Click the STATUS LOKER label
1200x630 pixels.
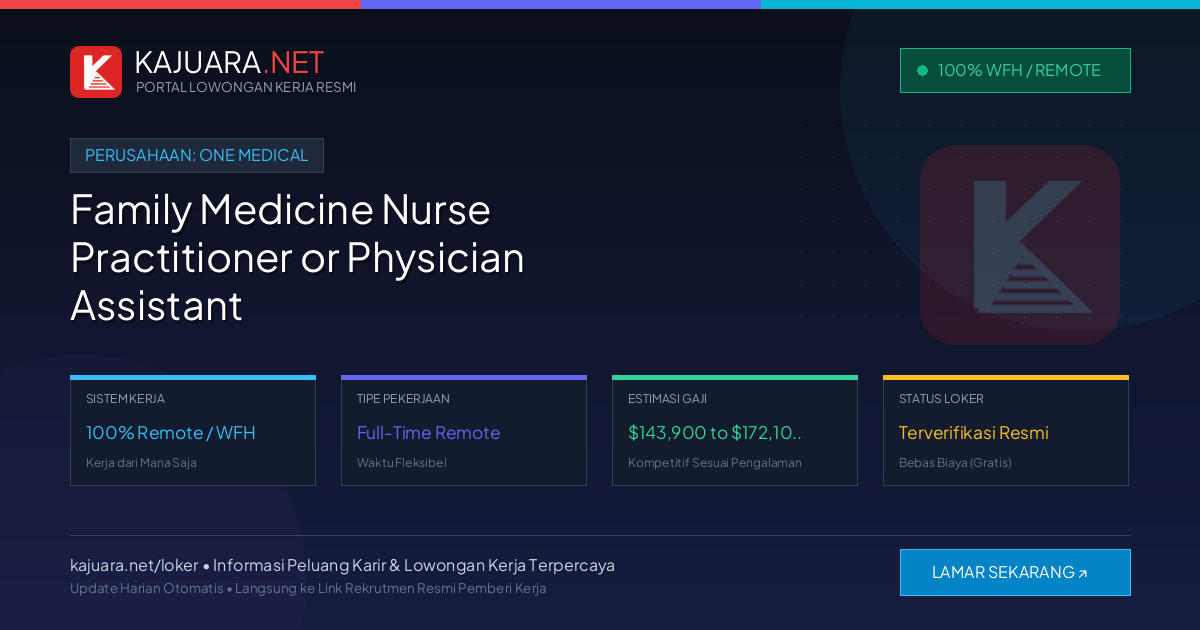941,398
